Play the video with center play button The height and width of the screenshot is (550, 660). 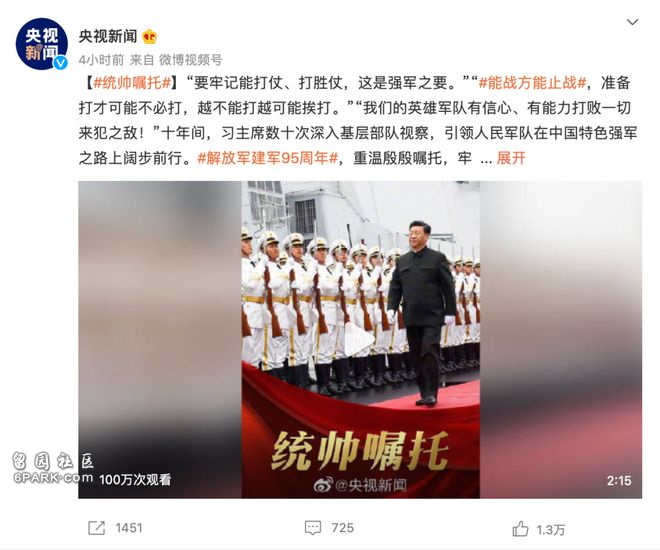point(359,339)
